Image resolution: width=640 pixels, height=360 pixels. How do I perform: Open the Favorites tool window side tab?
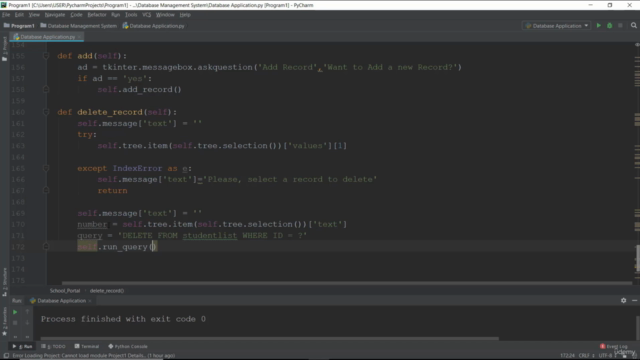[x=4, y=322]
